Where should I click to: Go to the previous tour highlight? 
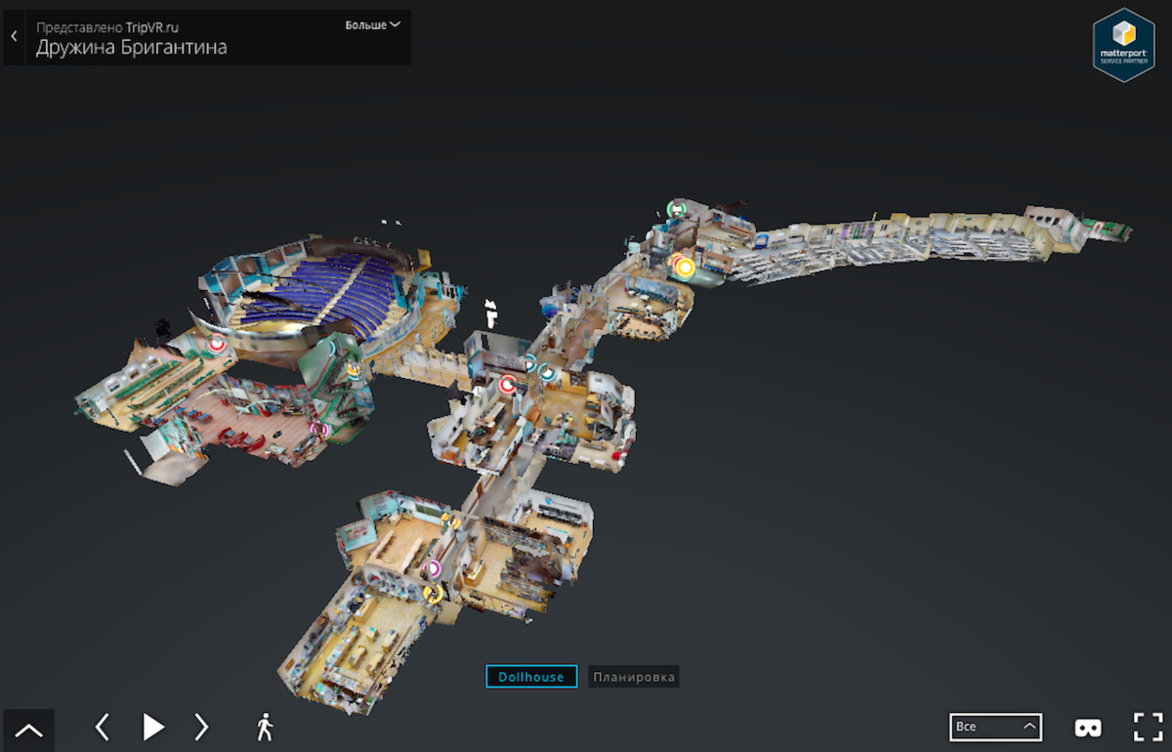click(x=102, y=727)
